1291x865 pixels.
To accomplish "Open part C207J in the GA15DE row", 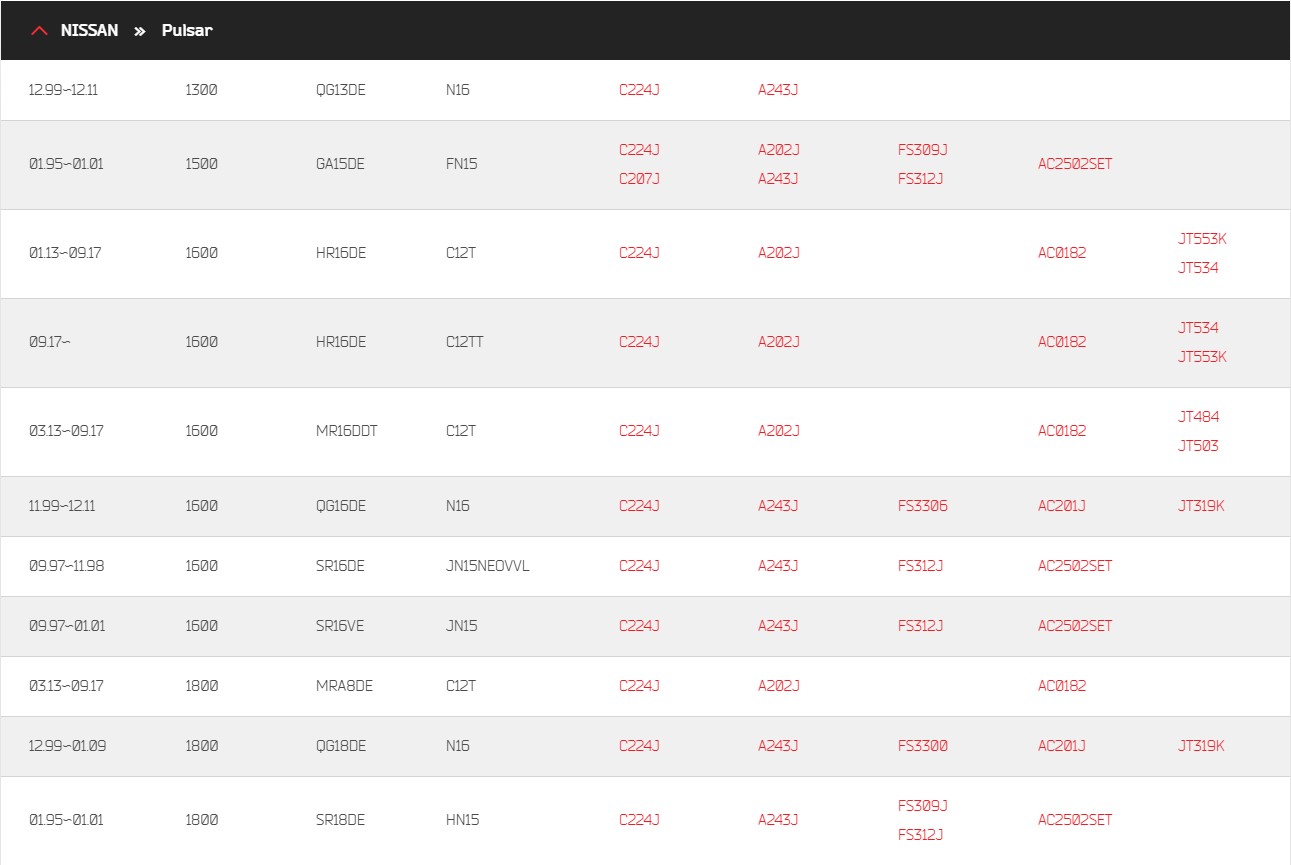I will (639, 179).
